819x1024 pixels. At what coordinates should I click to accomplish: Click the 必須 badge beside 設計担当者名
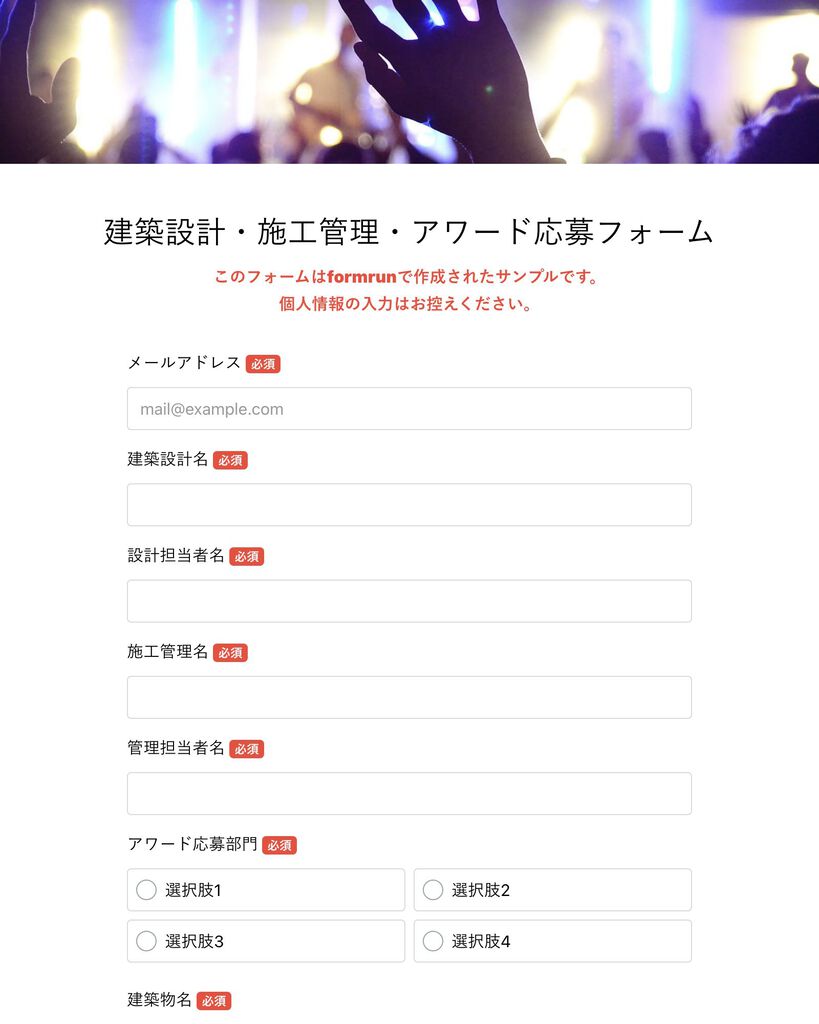246,556
